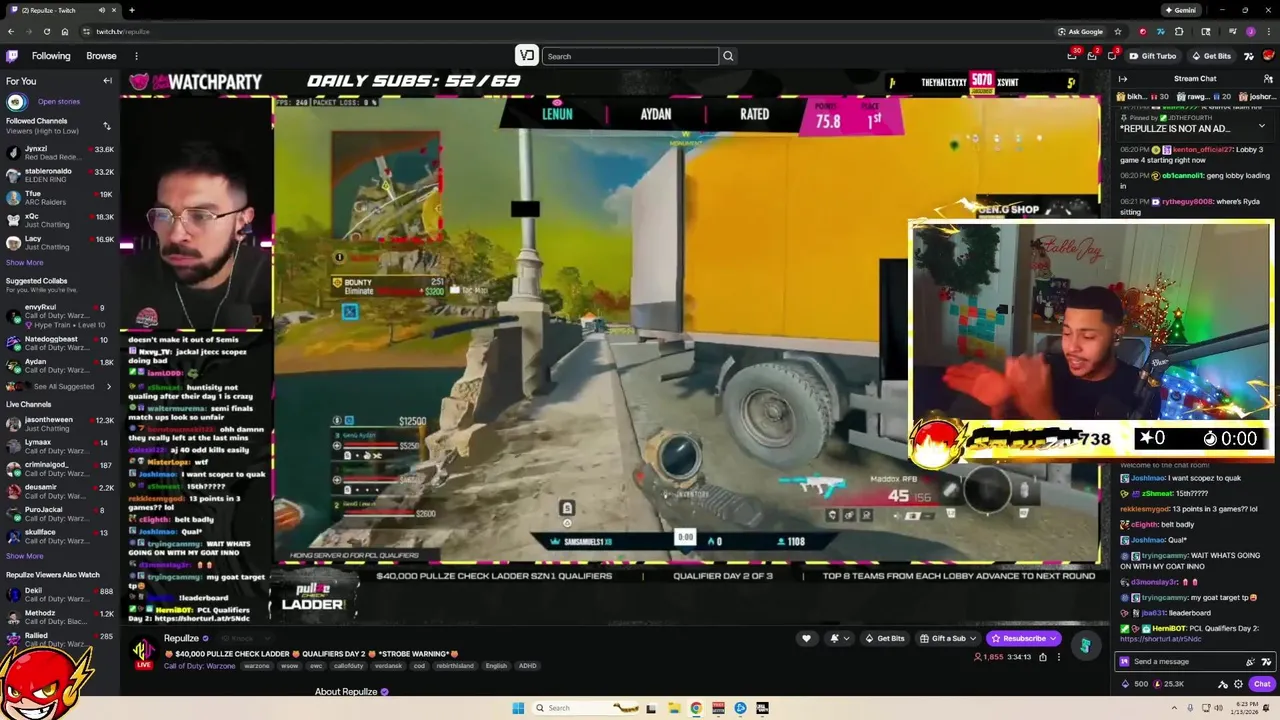
Task: Collapse the Stream Chat panel
Action: click(x=1123, y=79)
